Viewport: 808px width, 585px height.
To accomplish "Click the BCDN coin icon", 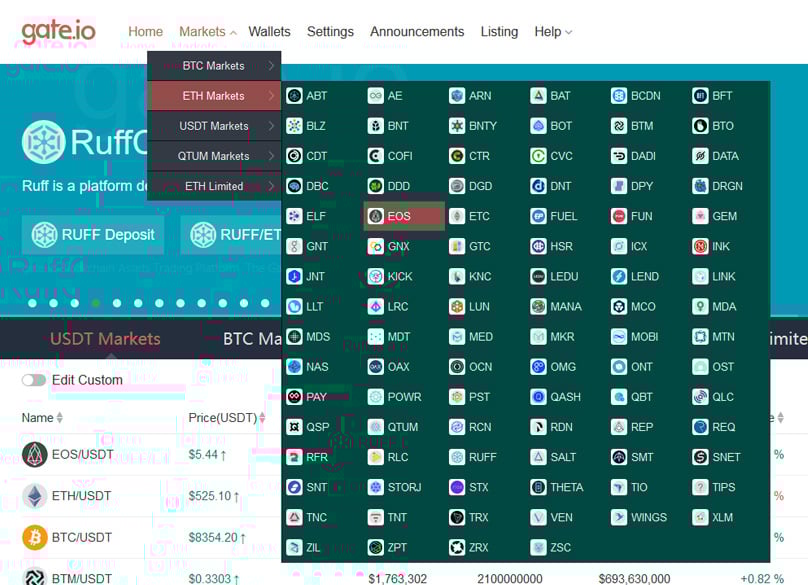I will [x=619, y=96].
